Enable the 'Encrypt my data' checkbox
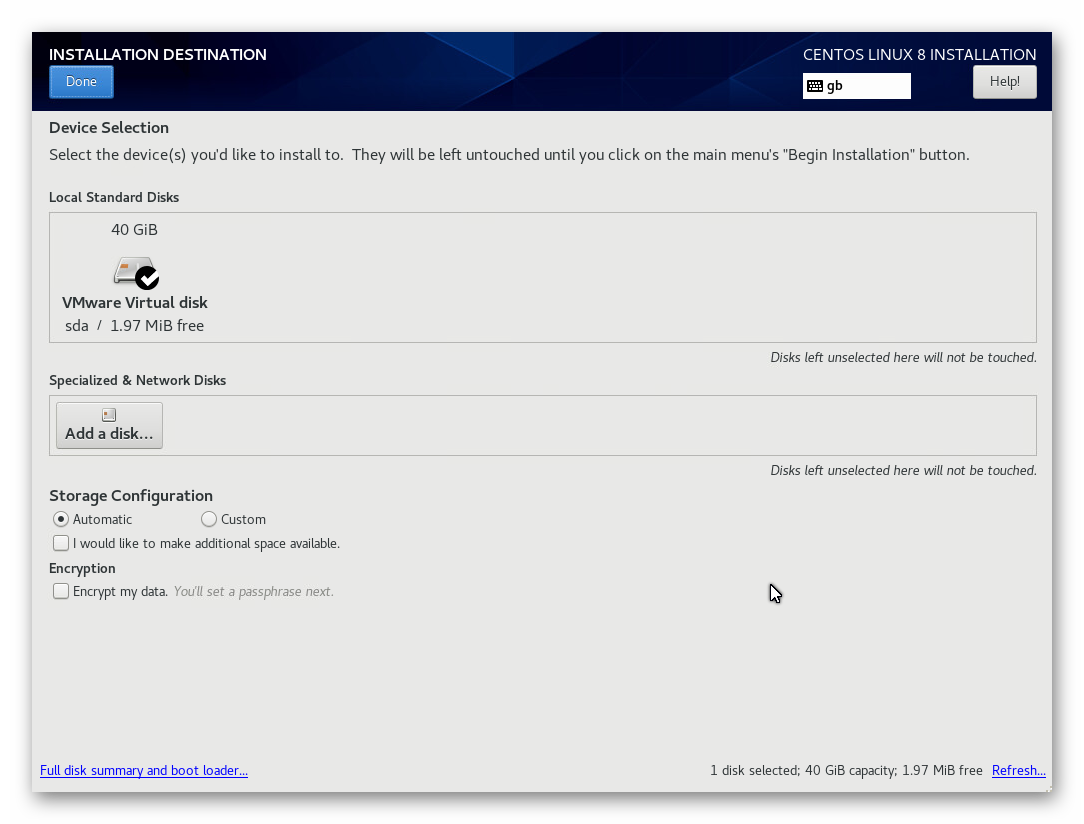The width and height of the screenshot is (1084, 824). click(61, 590)
